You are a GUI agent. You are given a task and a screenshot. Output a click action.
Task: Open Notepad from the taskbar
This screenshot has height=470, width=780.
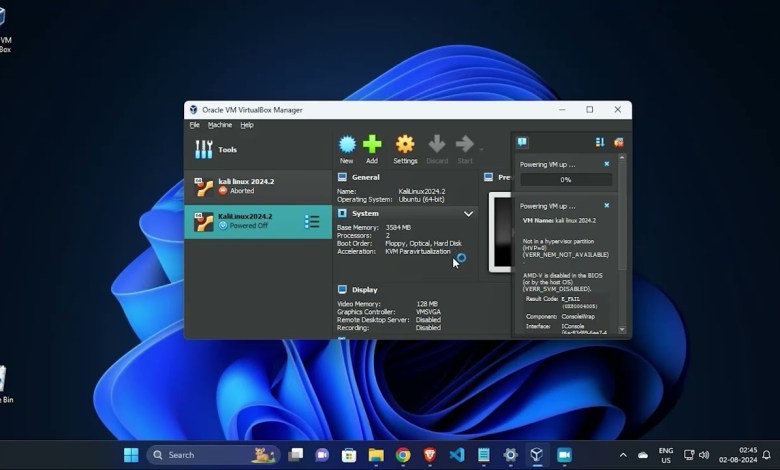tap(484, 455)
